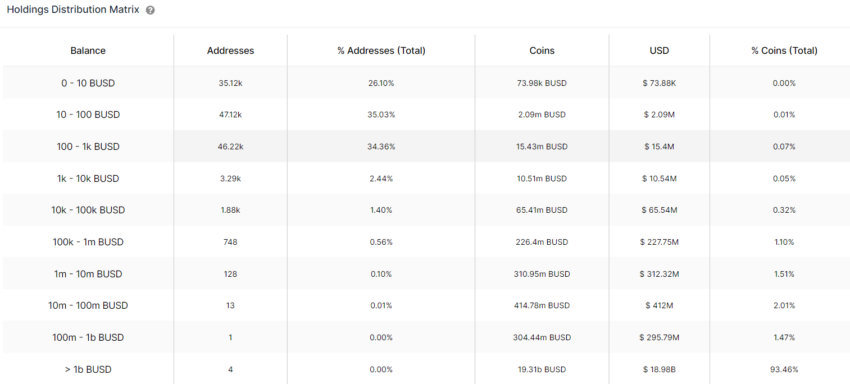Select the > 1b BUSD row label
Screen dimensions: 850x384
tap(88, 369)
